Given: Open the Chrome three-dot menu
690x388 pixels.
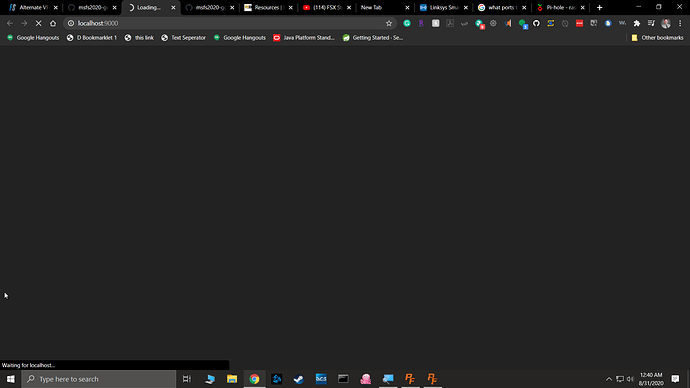Looking at the screenshot, I should (x=680, y=23).
